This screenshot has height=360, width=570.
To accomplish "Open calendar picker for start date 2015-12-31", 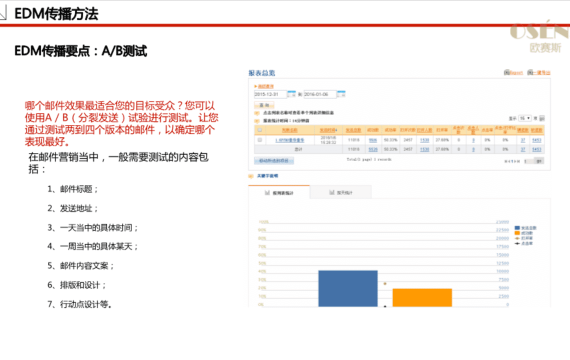I will click(291, 95).
